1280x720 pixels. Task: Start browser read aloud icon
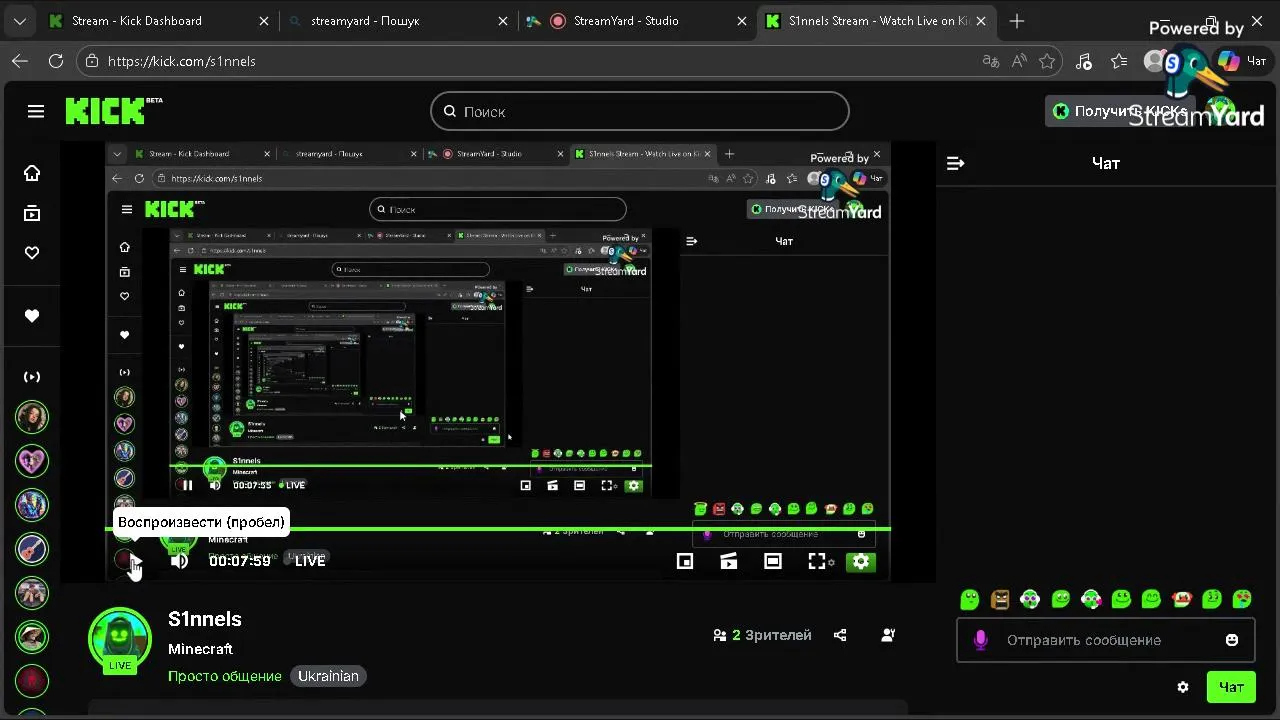tap(1019, 61)
